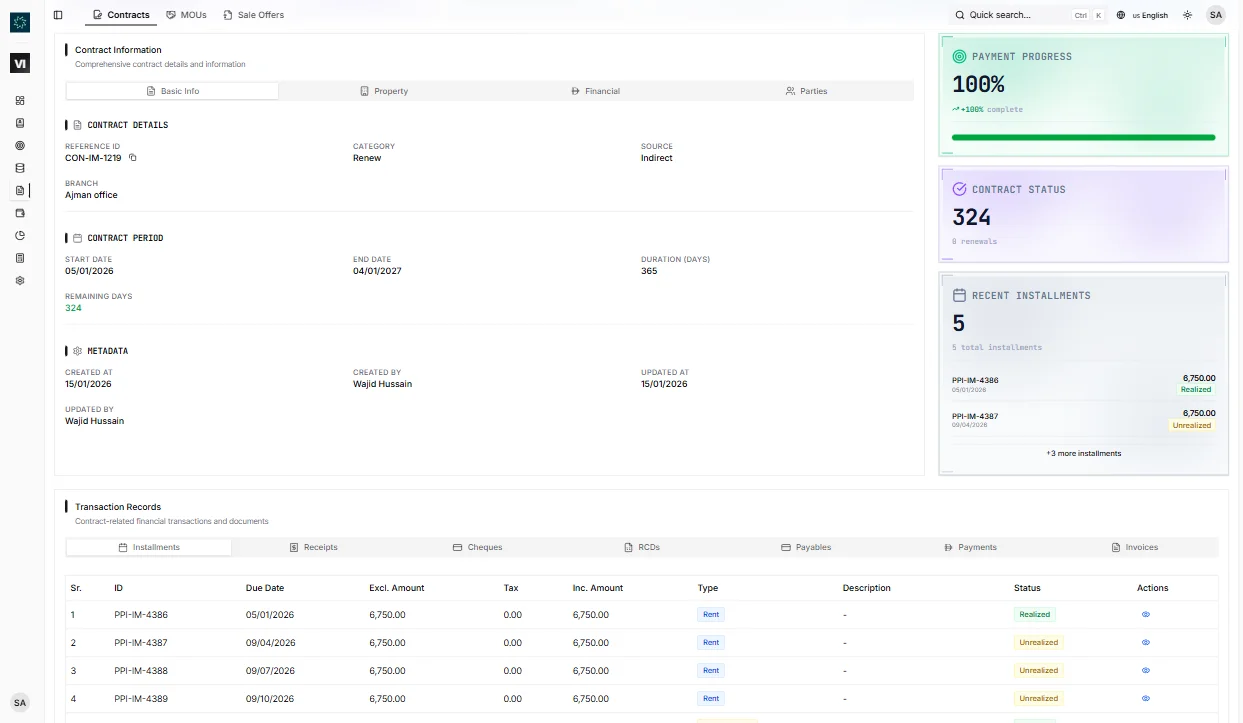Open the us English language selector
This screenshot has width=1243, height=723.
pos(1142,14)
